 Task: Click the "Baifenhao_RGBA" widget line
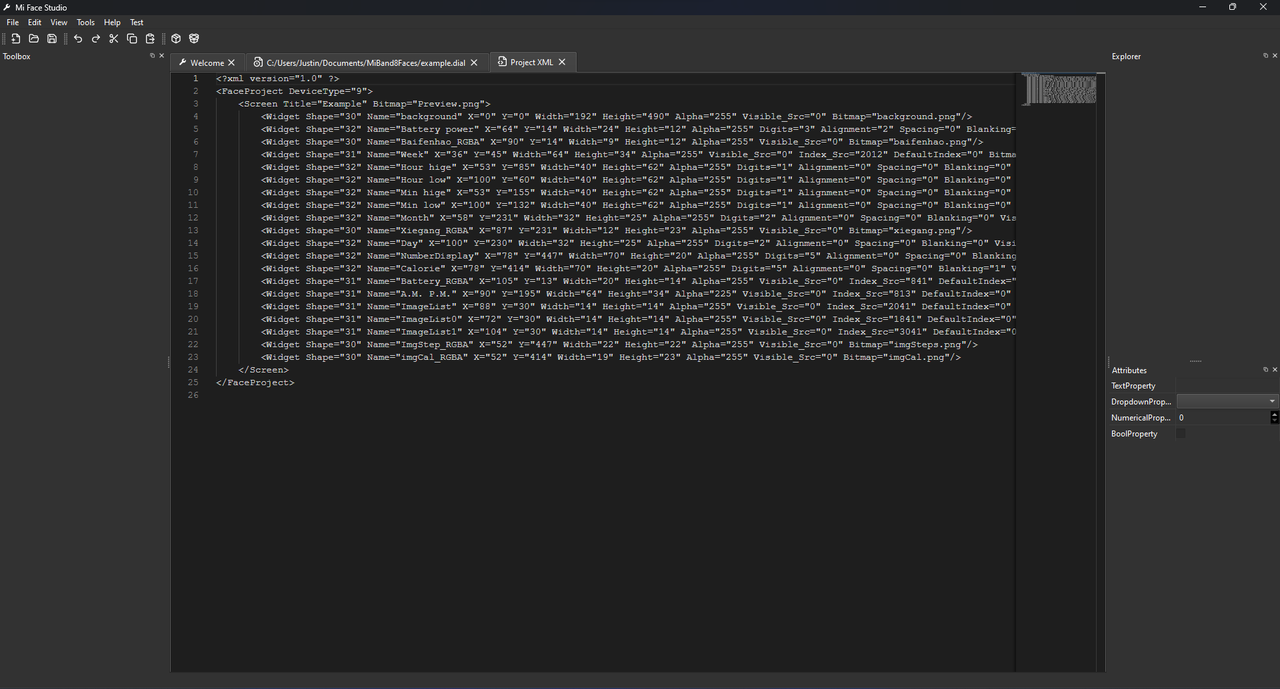click(622, 142)
